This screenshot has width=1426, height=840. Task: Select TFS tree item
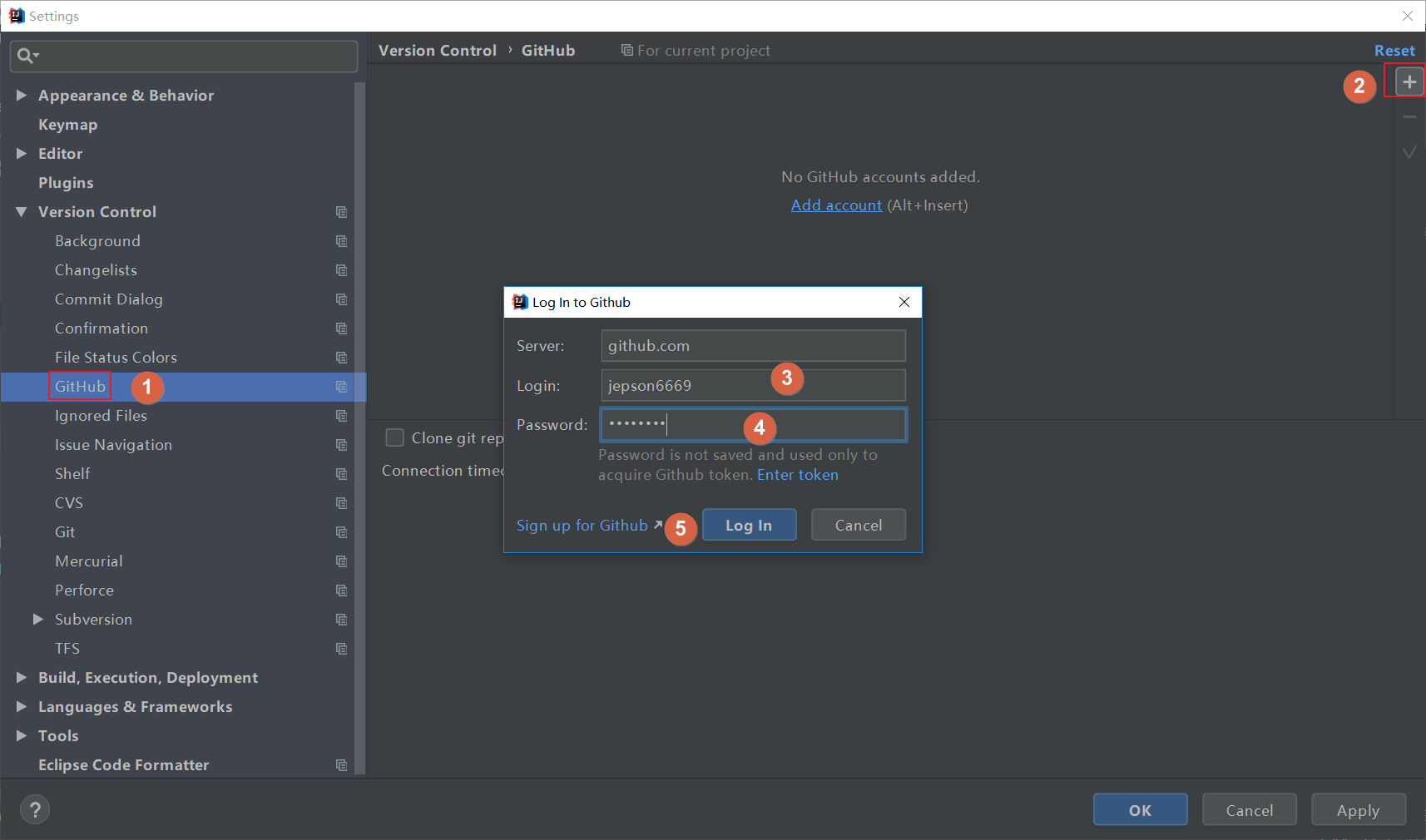[67, 649]
